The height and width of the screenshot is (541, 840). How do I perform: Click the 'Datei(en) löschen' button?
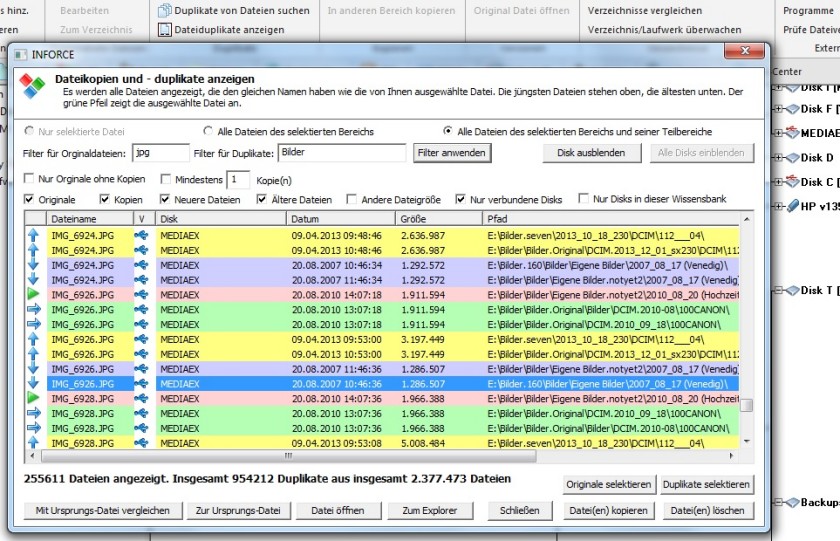(x=707, y=510)
